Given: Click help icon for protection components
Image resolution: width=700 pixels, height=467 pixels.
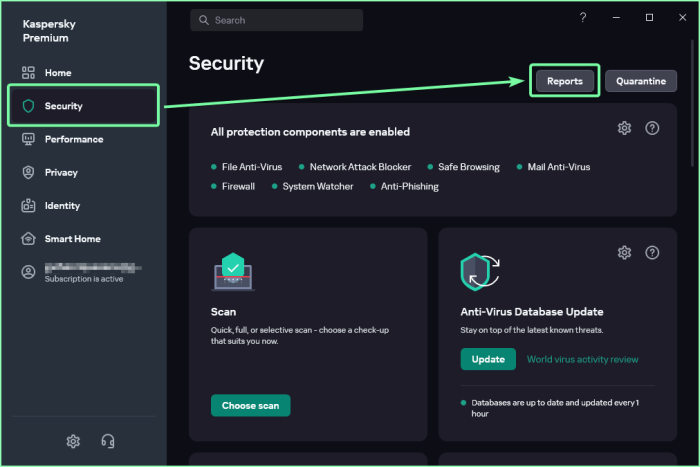Looking at the screenshot, I should coord(652,128).
